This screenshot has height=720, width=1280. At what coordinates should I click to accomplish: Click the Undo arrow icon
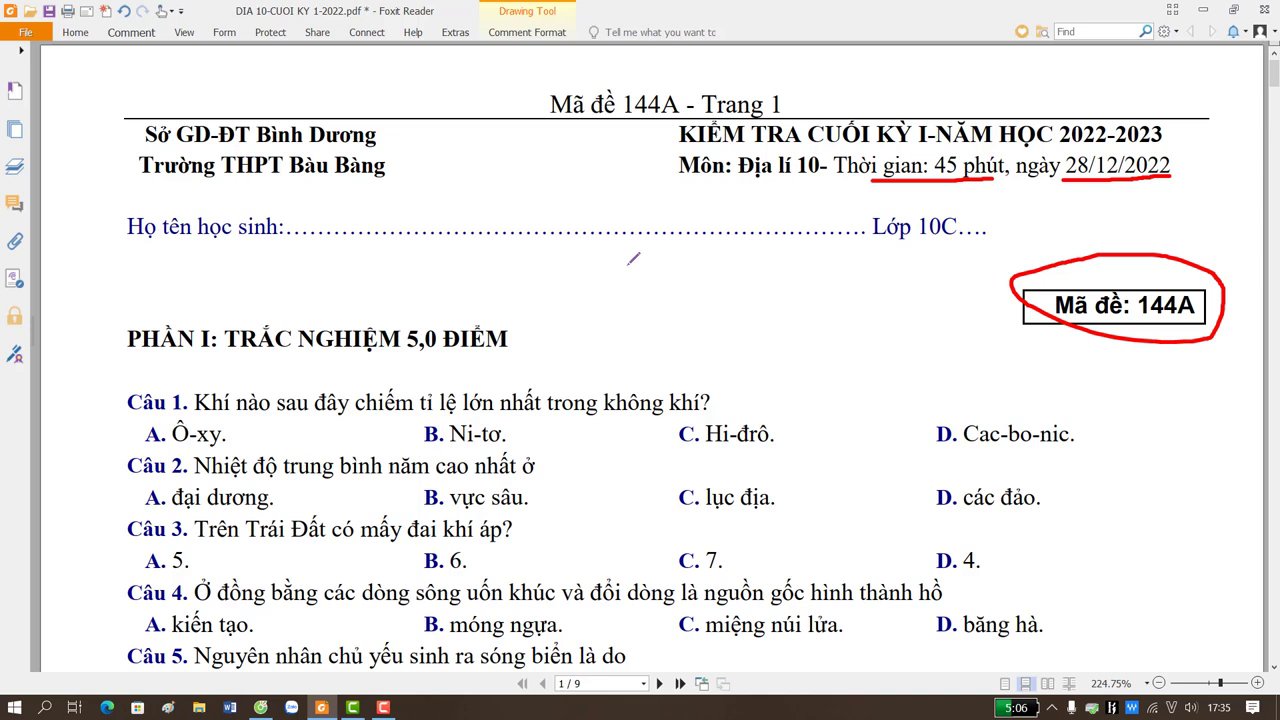(124, 11)
